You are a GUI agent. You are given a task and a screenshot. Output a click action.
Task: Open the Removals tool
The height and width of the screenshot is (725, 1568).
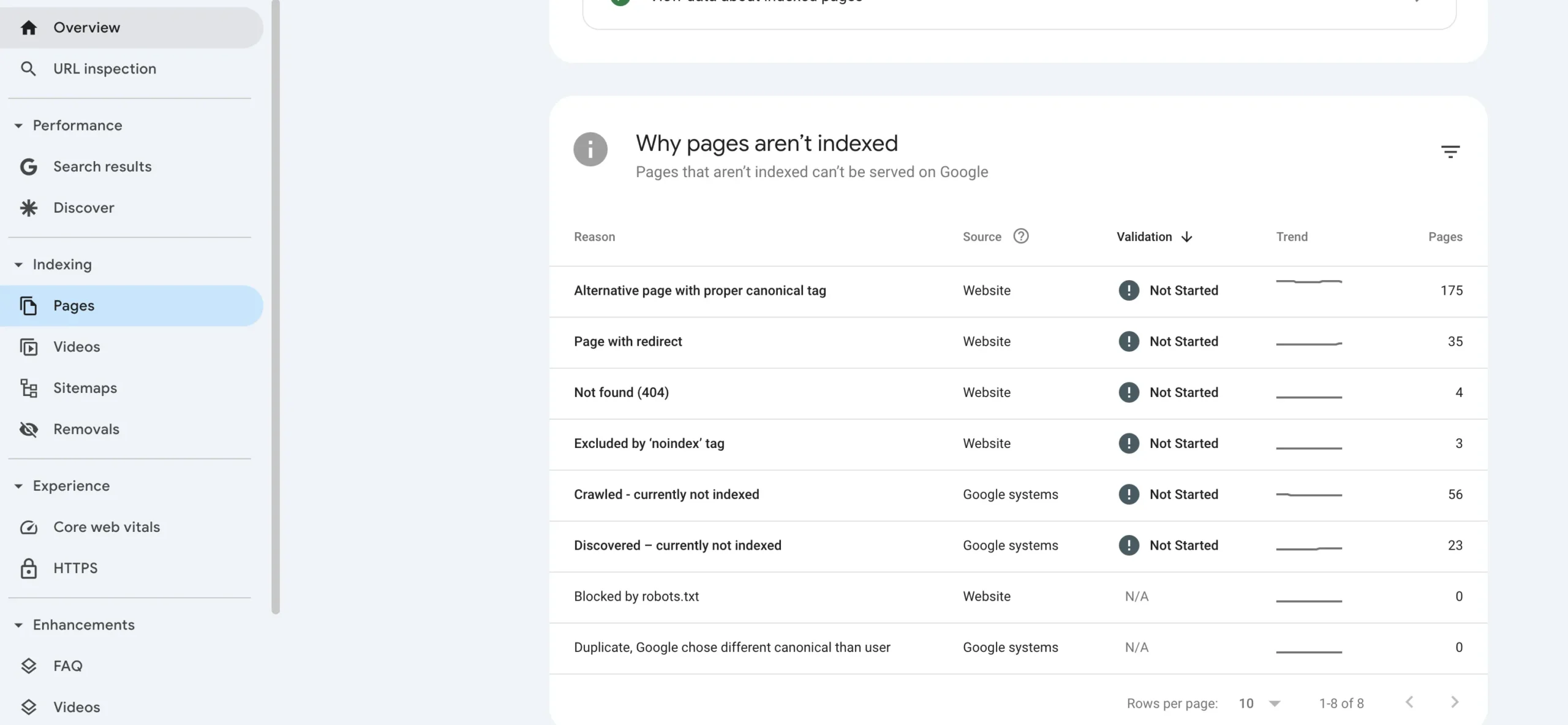pyautogui.click(x=132, y=429)
